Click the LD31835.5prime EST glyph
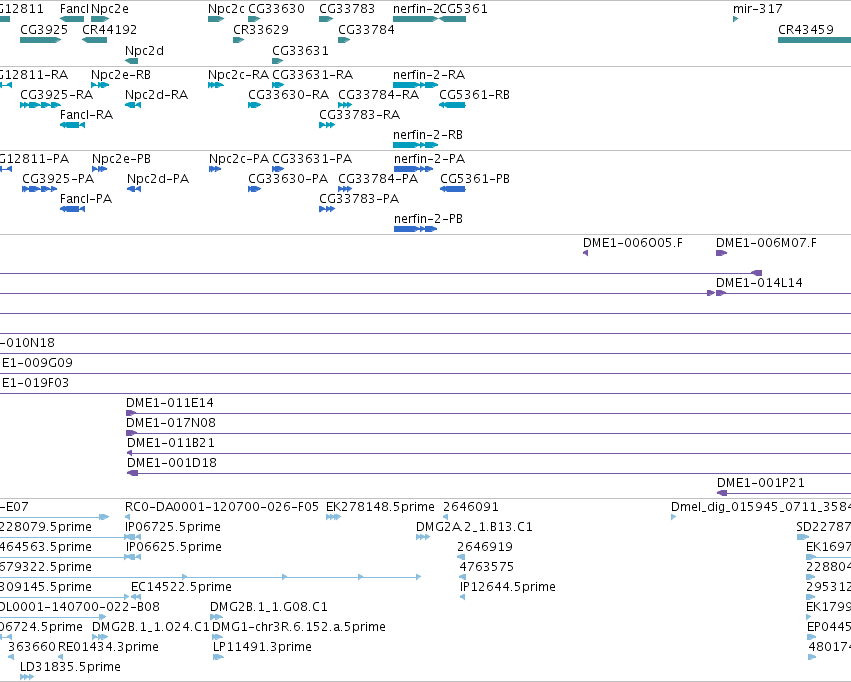This screenshot has height=682, width=851. pyautogui.click(x=27, y=677)
